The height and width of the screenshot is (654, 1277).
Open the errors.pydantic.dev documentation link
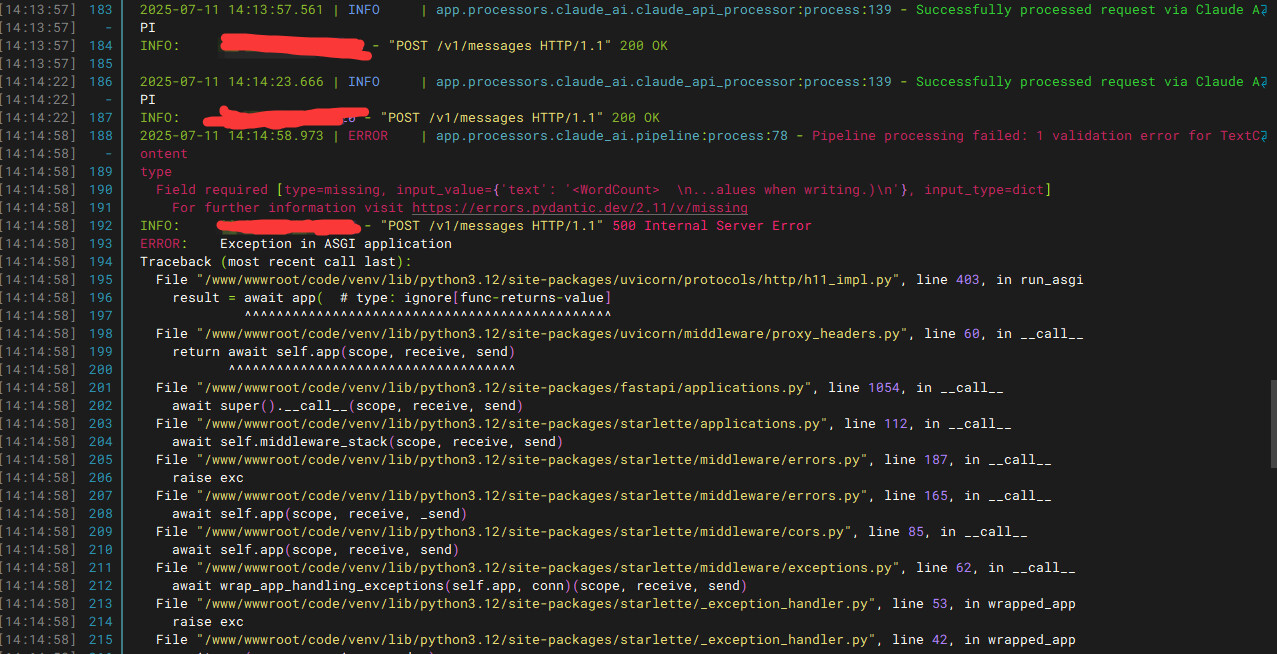(579, 208)
